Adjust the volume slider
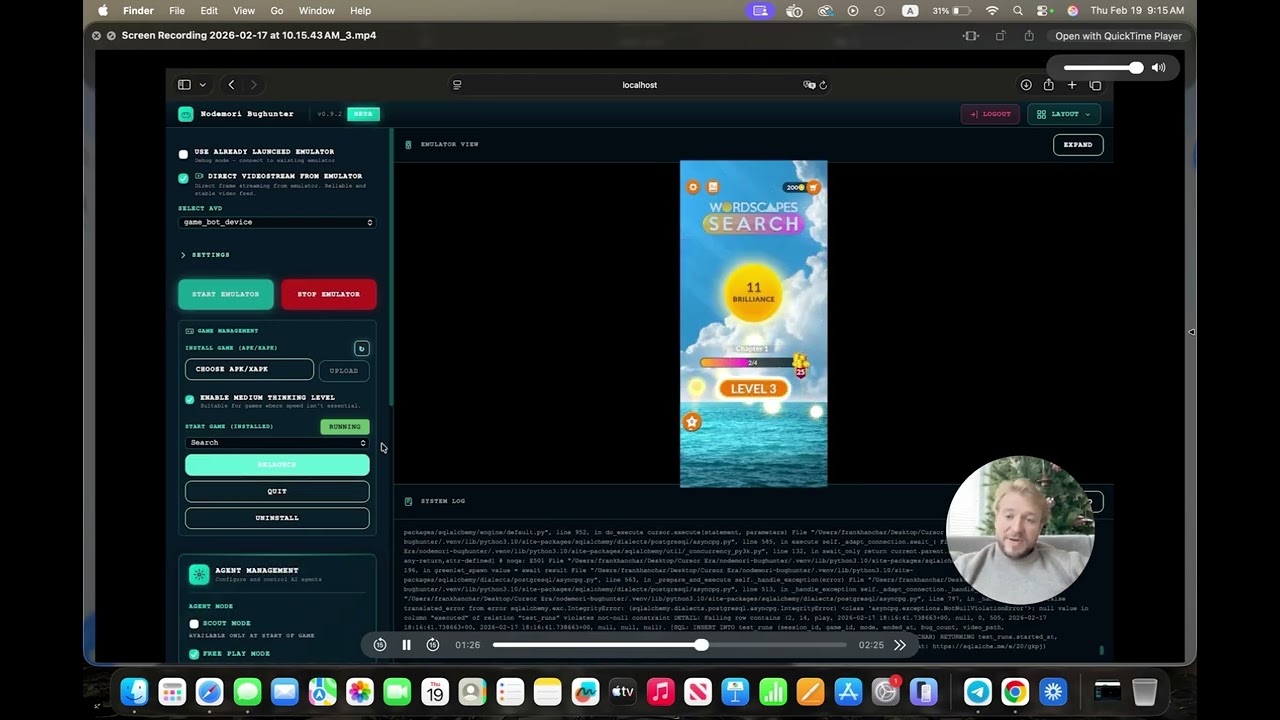Image resolution: width=1280 pixels, height=720 pixels. (x=1103, y=68)
